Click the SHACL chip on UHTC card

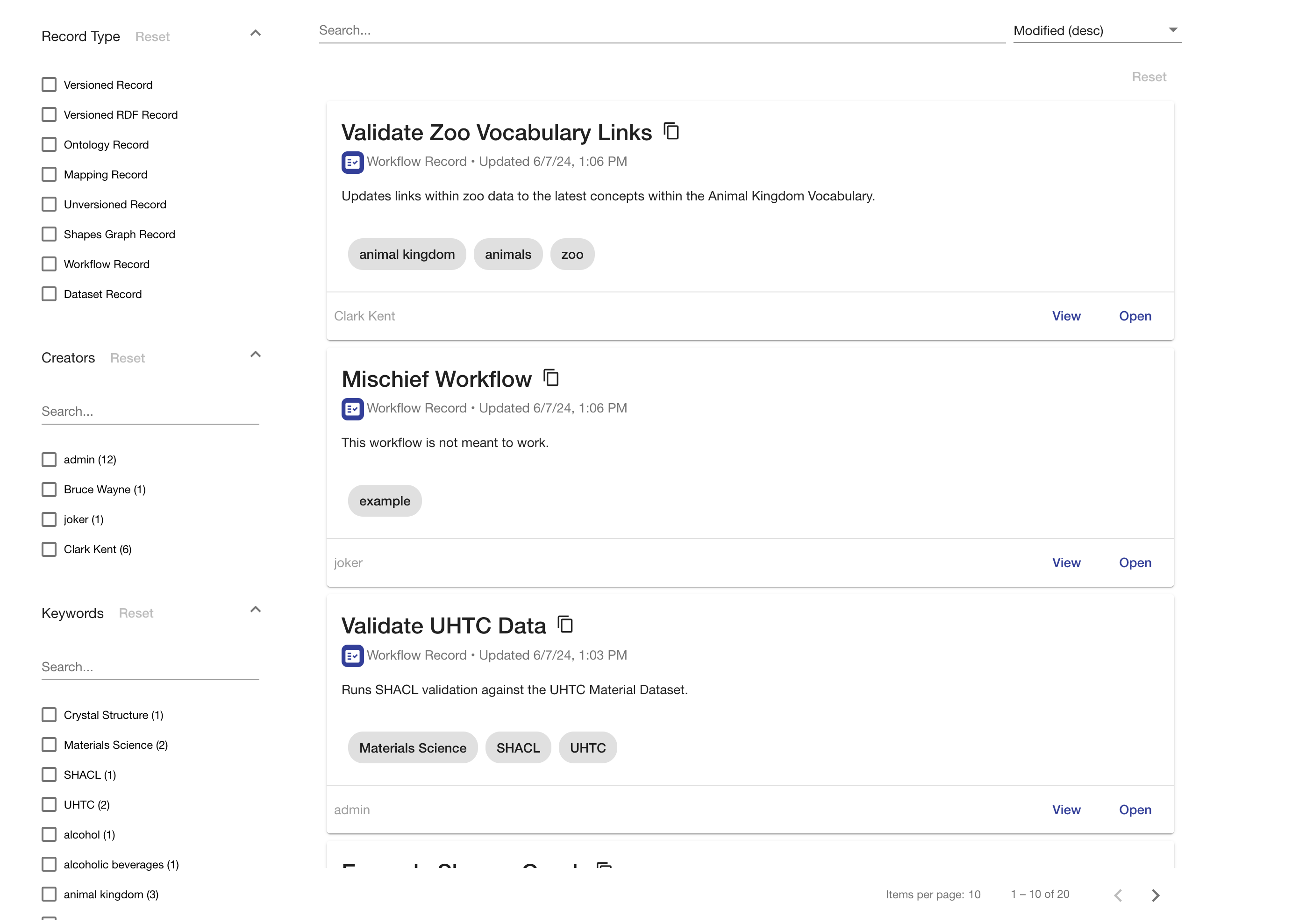coord(518,748)
